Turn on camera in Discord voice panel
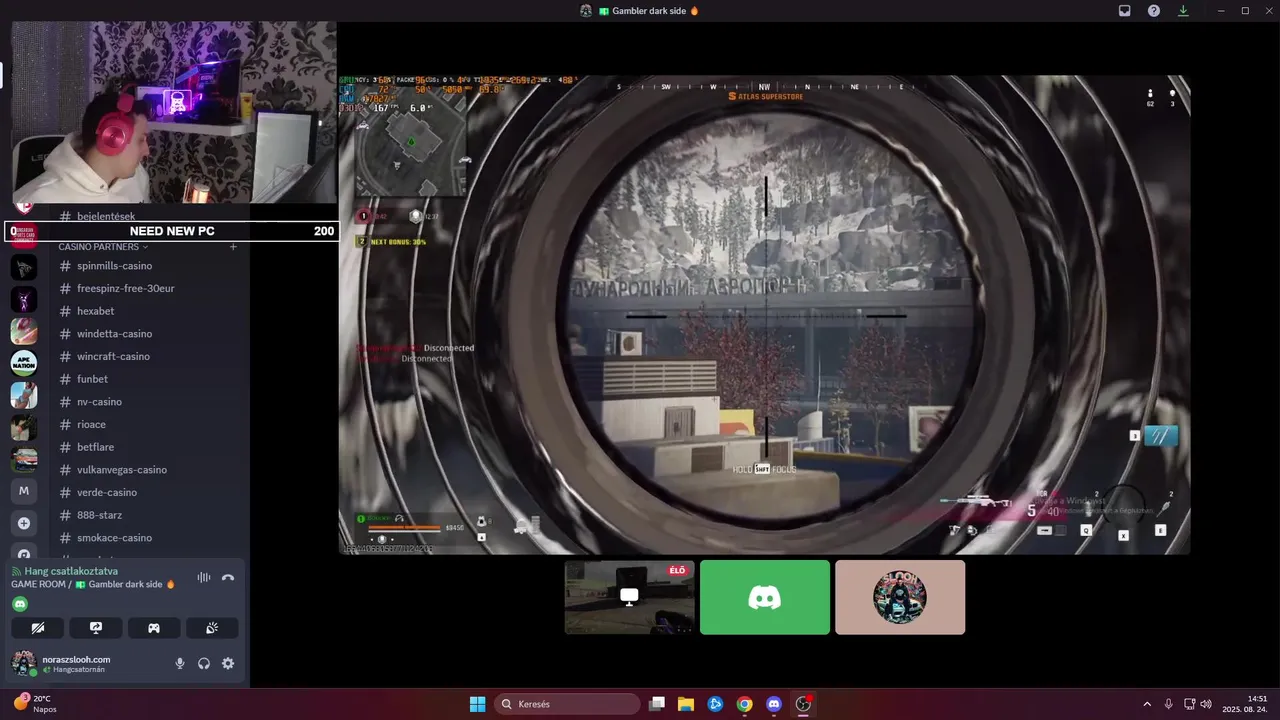The height and width of the screenshot is (720, 1280). coord(38,628)
